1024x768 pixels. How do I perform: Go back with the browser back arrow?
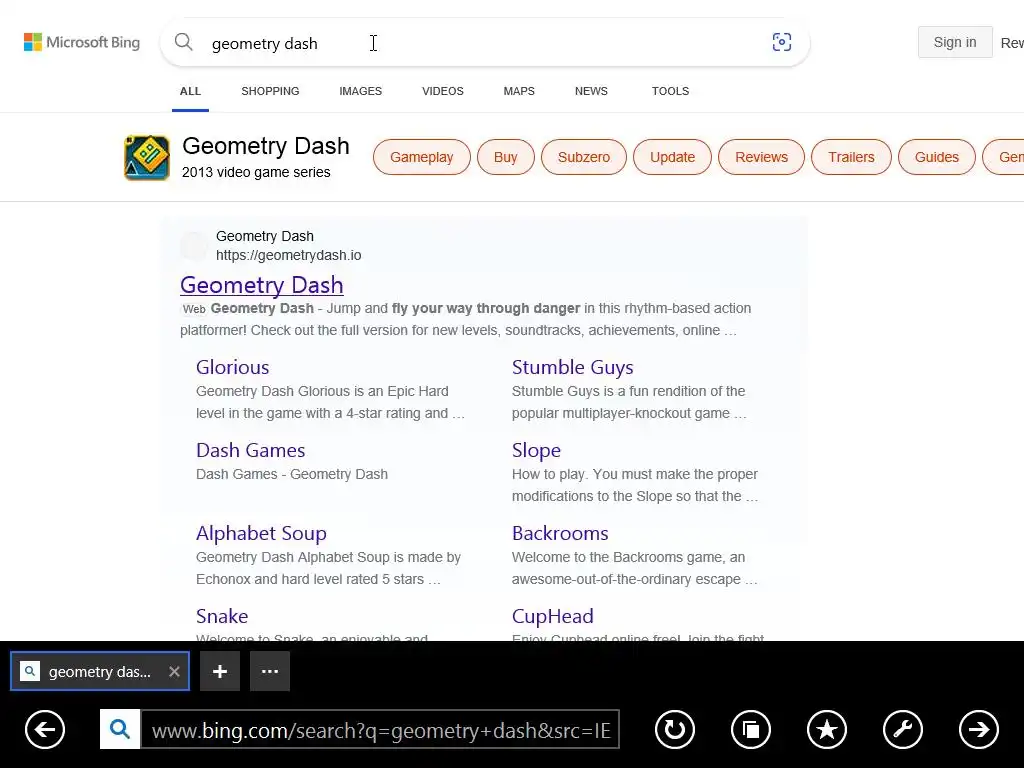pos(45,729)
